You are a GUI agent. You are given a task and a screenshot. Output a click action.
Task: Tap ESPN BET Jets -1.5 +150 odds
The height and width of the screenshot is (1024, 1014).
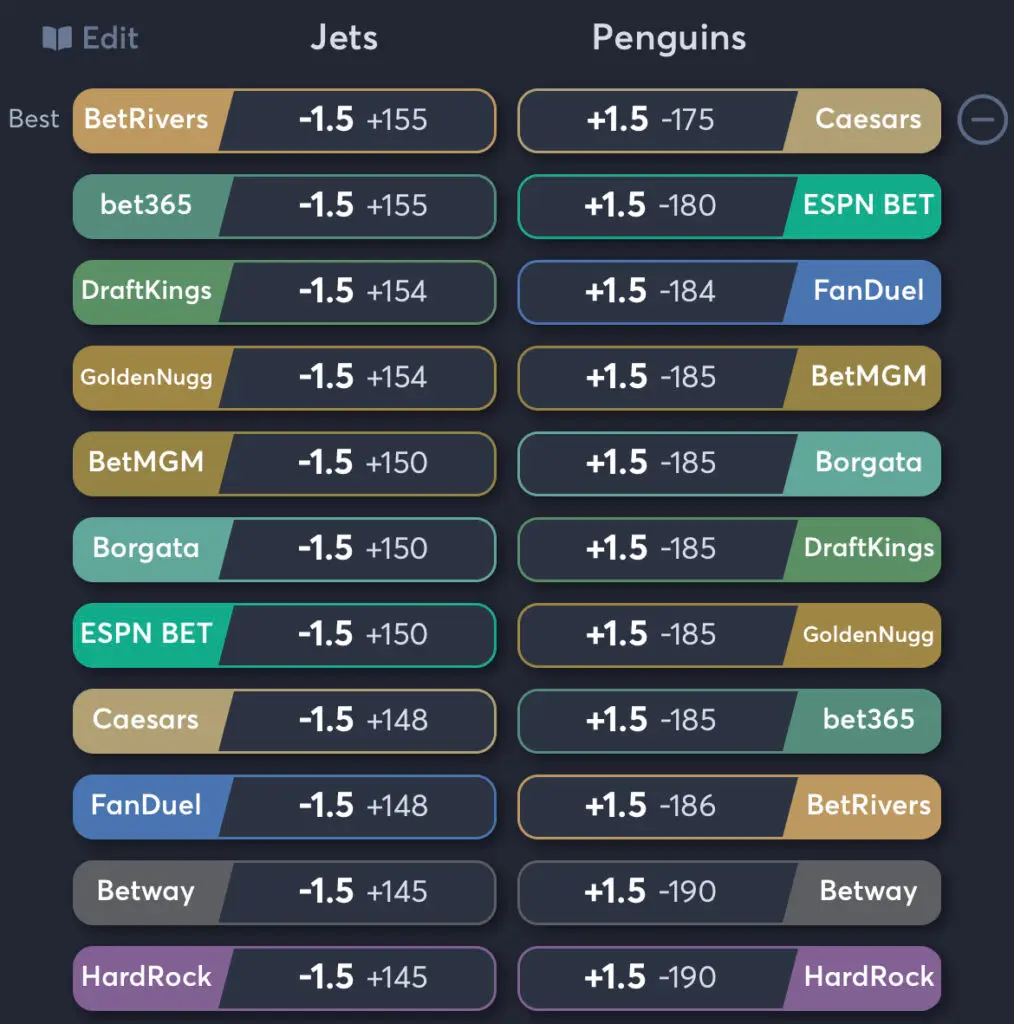284,635
